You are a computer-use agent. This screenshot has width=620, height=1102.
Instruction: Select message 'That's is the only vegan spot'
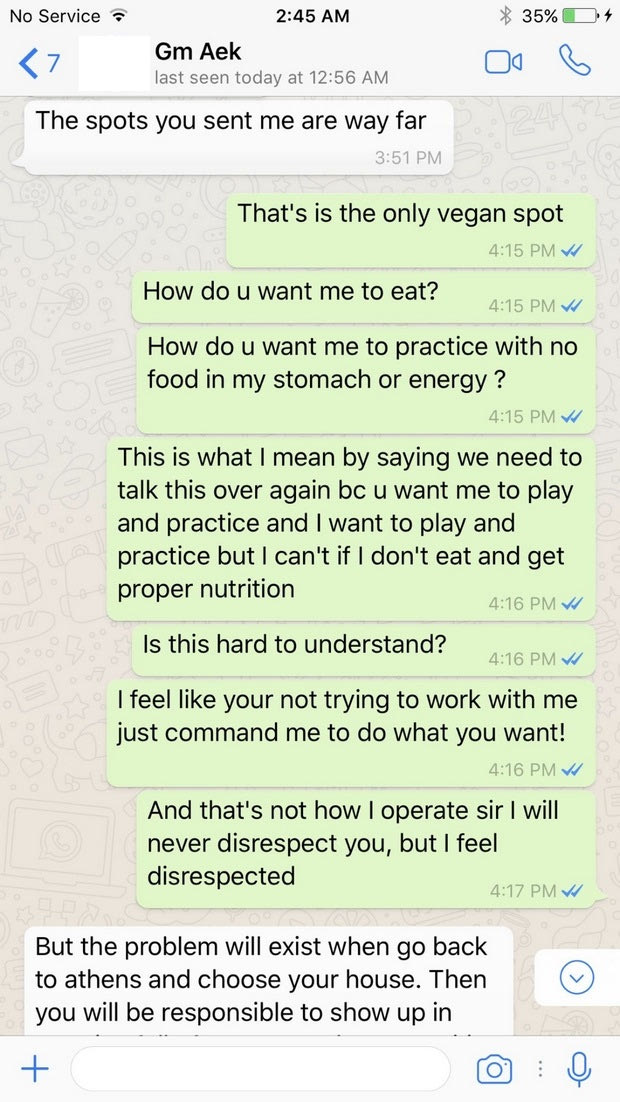[x=411, y=231]
